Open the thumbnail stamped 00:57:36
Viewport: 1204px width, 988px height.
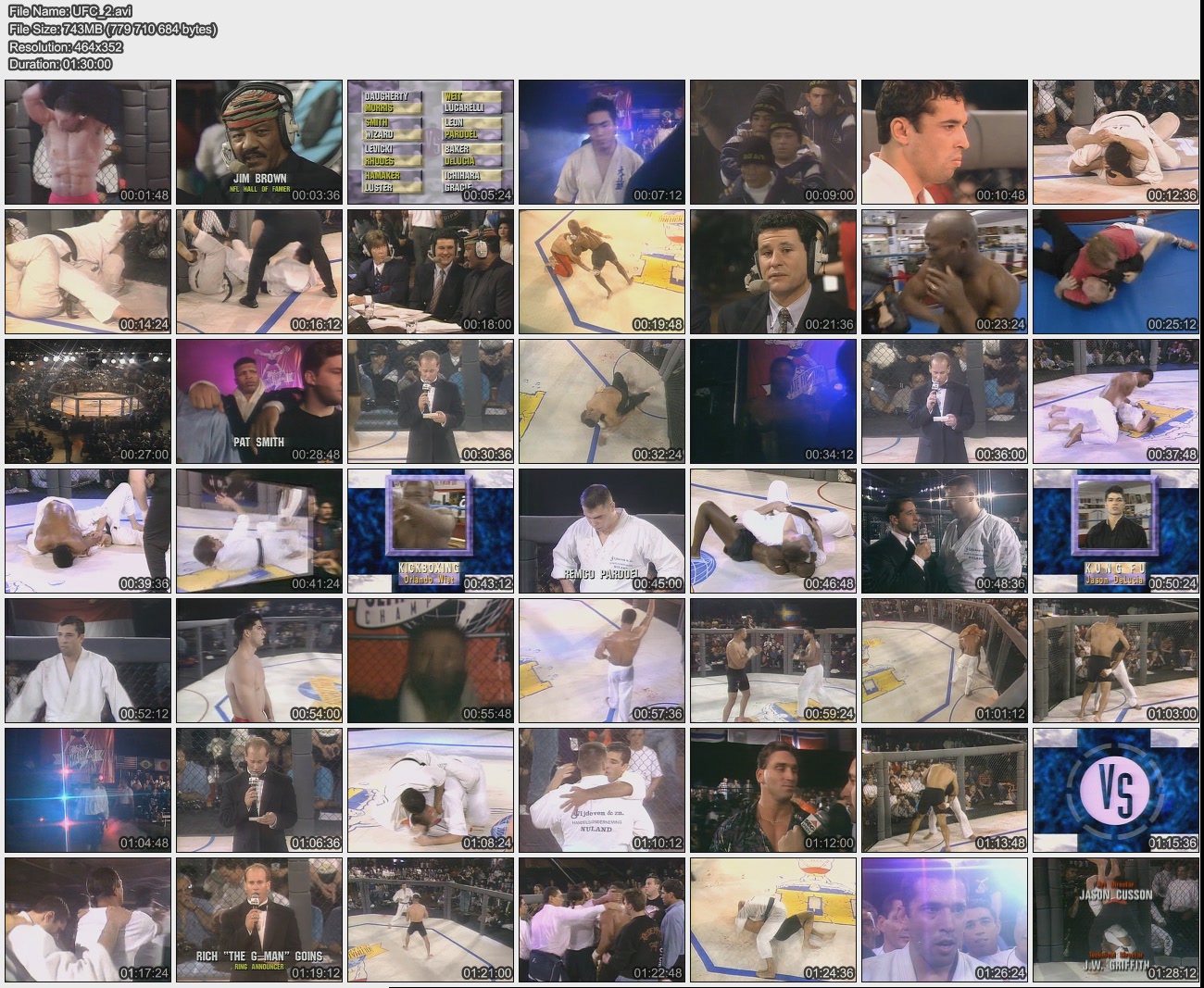pos(601,660)
